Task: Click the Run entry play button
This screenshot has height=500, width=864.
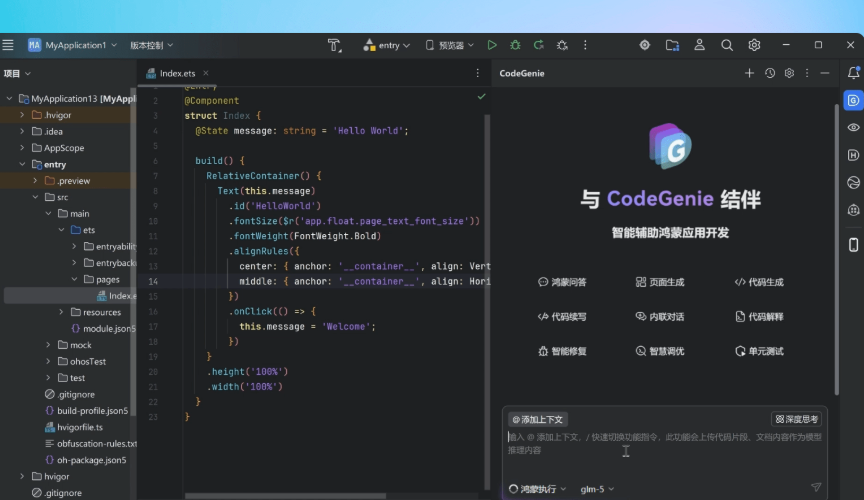Action: coord(492,45)
